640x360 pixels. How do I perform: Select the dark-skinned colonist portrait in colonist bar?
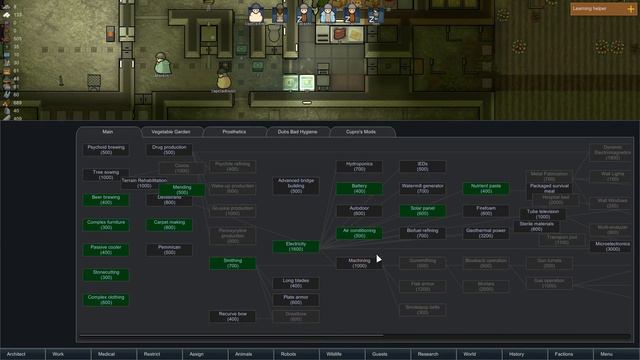point(280,13)
